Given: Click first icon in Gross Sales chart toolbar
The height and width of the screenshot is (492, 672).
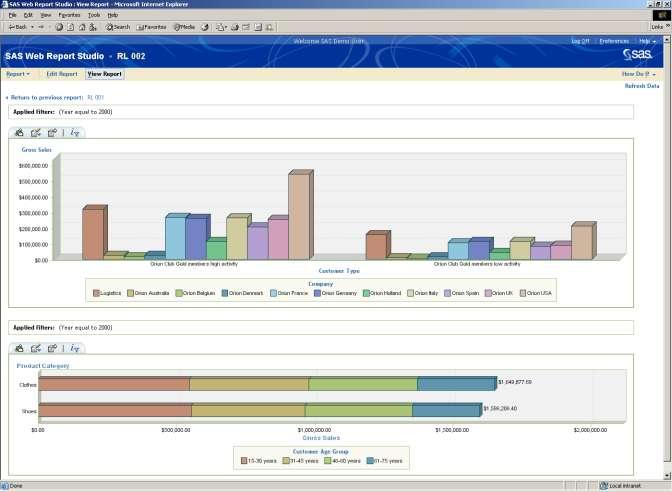Looking at the screenshot, I should pyautogui.click(x=19, y=133).
